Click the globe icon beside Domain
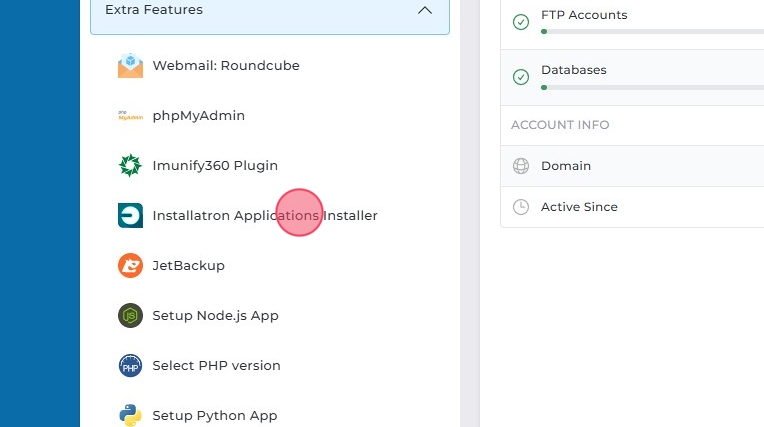Viewport: 764px width, 427px height. (520, 166)
